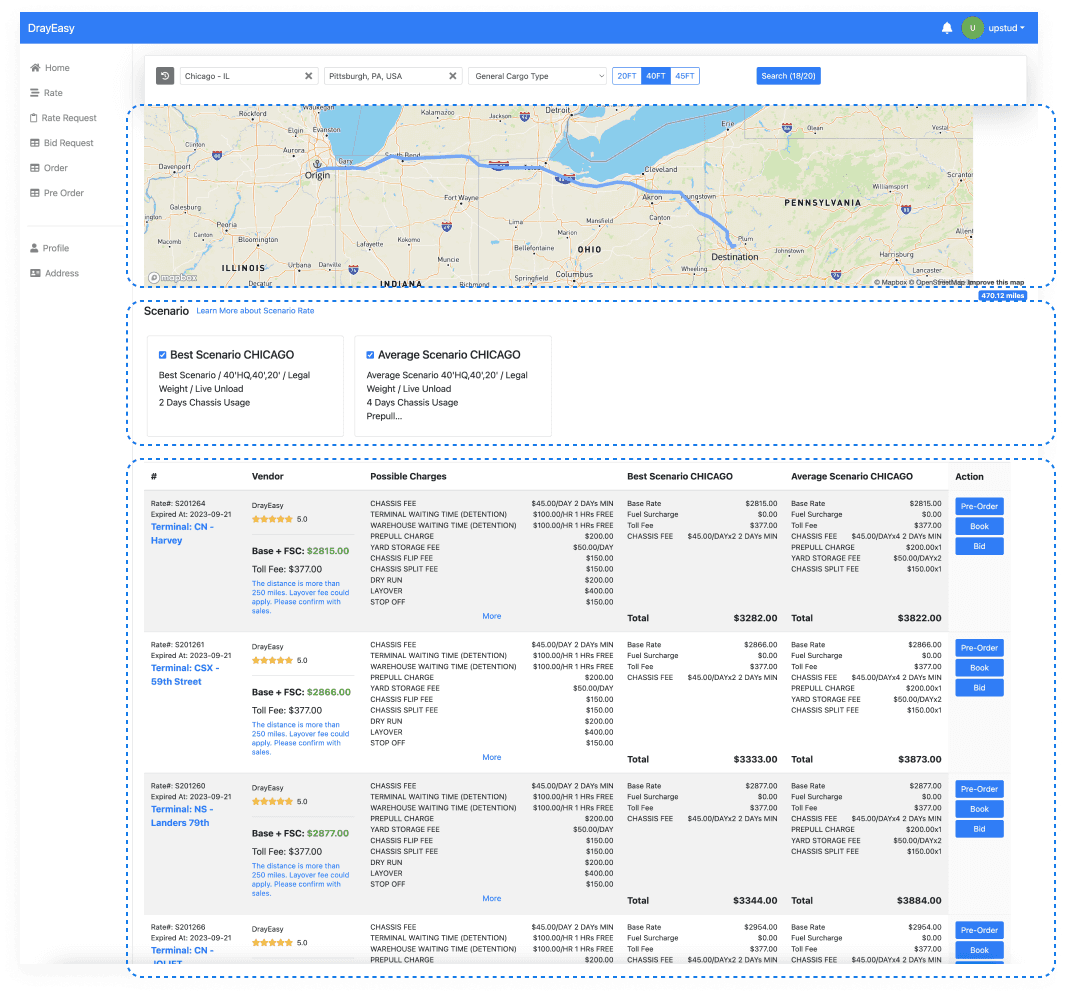Click Pre-Order for rate S201261

coord(979,648)
